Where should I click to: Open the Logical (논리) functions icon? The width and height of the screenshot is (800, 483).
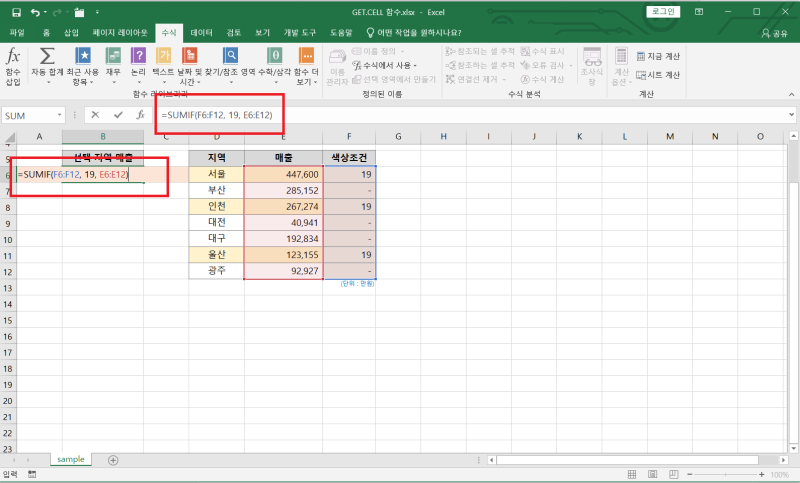138,56
